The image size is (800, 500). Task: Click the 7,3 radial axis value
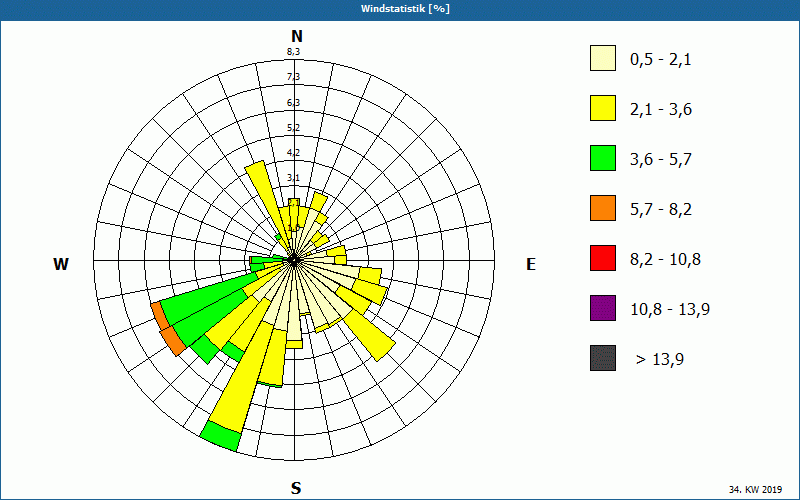(293, 77)
